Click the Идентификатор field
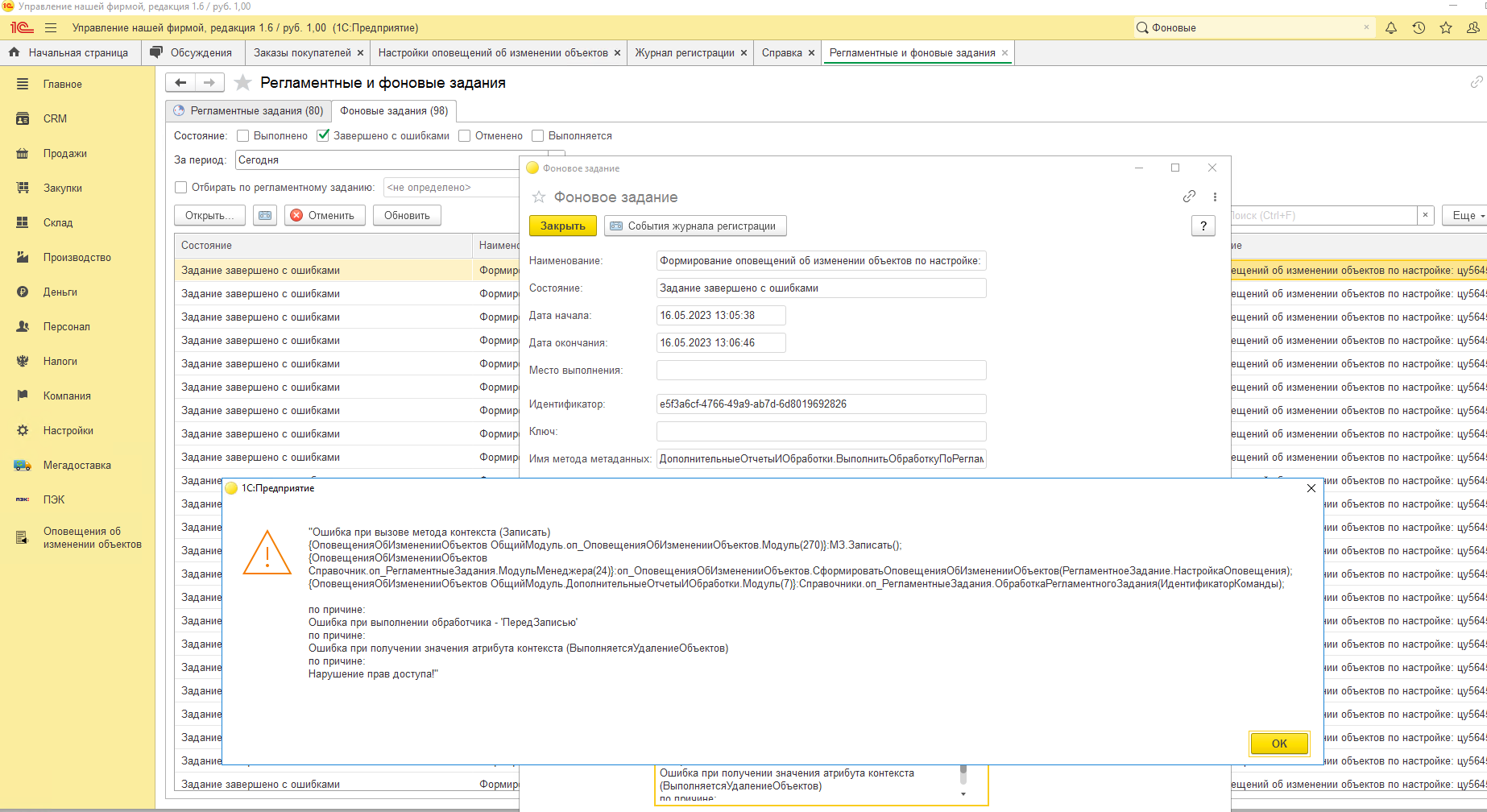Viewport: 1487px width, 812px height. tap(821, 404)
